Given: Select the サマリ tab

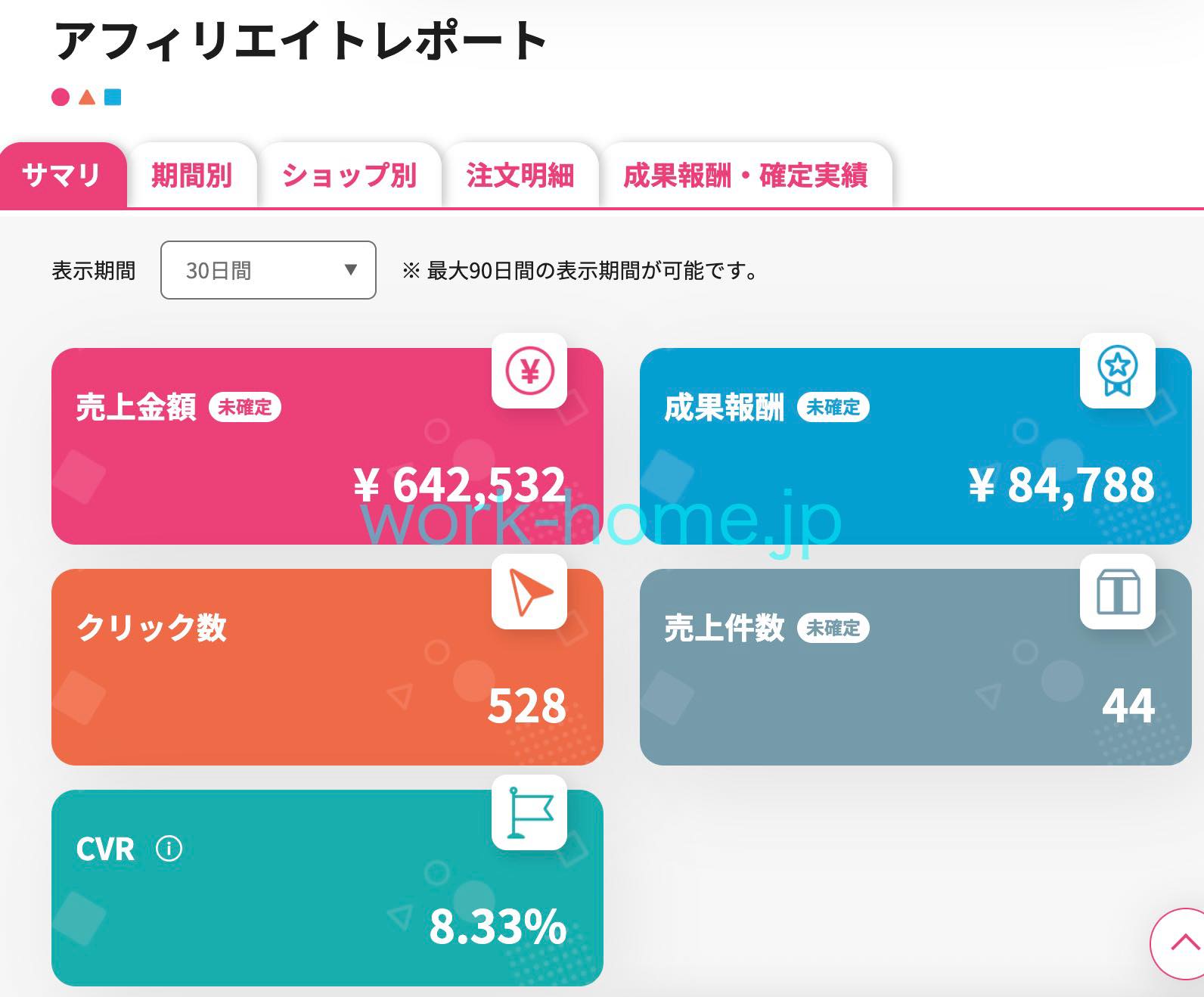Looking at the screenshot, I should [62, 175].
